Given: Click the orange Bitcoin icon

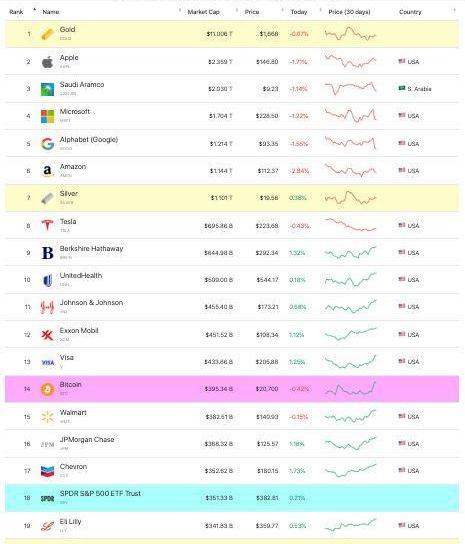Looking at the screenshot, I should point(48,389).
